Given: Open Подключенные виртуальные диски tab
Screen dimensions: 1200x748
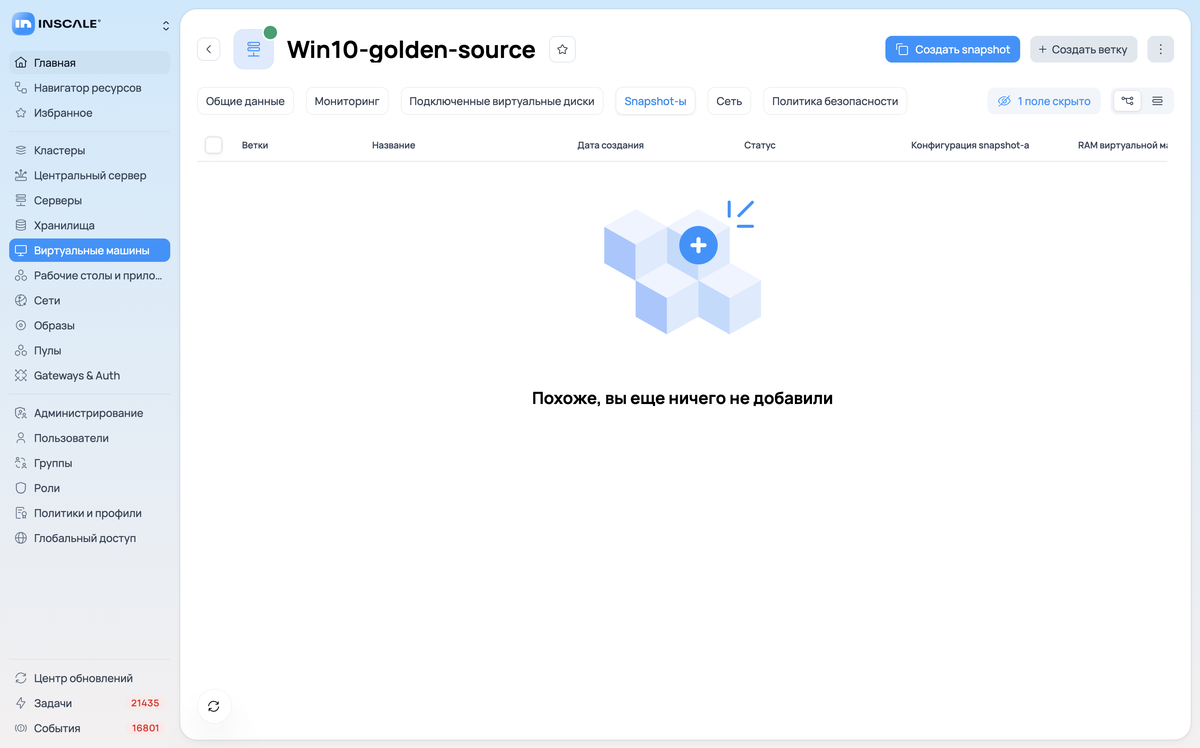Looking at the screenshot, I should [502, 101].
